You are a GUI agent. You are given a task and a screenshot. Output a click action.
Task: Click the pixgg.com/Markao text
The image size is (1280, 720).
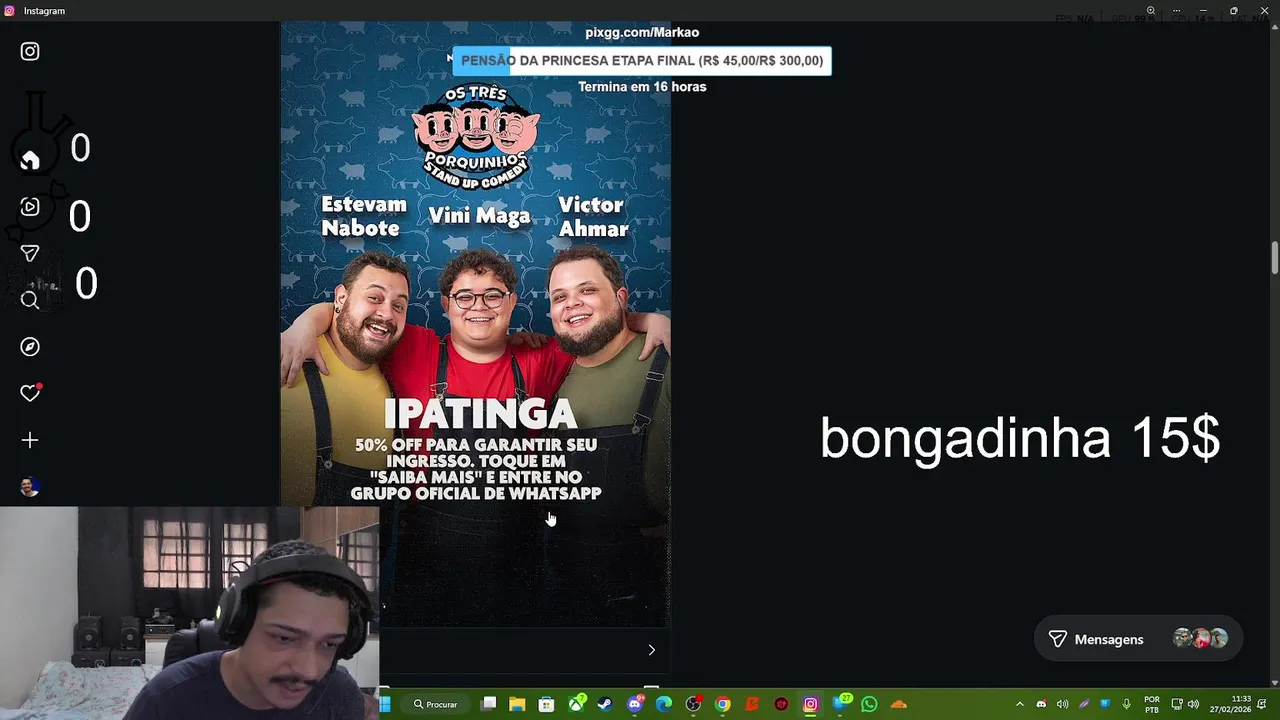(642, 33)
